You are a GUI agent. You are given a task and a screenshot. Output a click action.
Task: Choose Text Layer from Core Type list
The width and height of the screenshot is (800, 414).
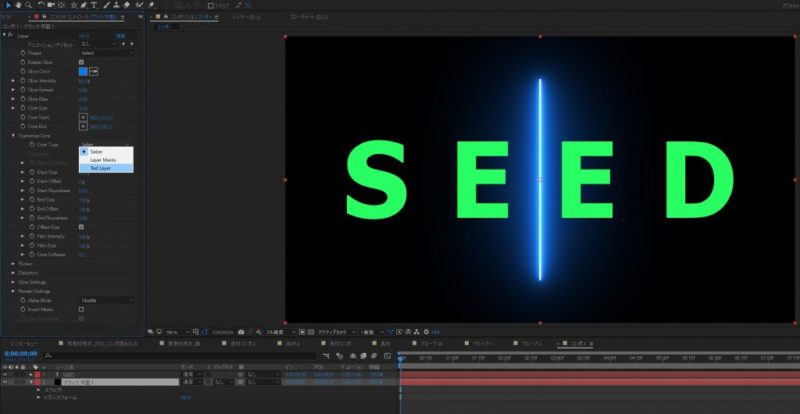click(x=101, y=168)
